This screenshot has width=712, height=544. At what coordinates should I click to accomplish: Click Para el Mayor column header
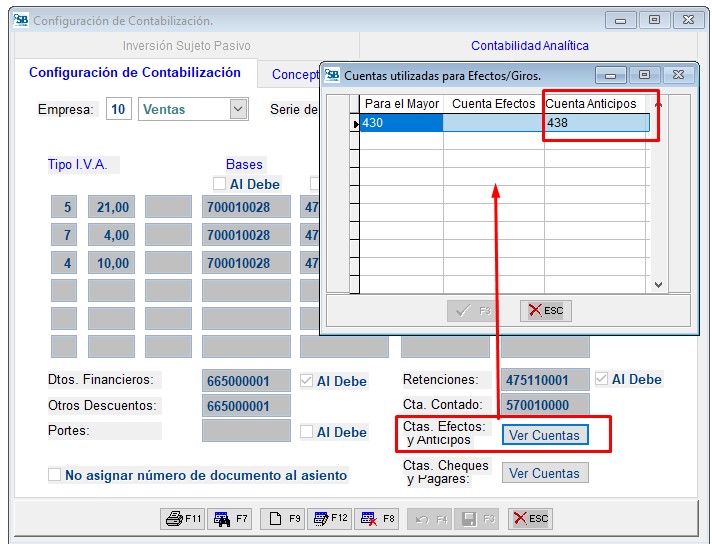pos(402,104)
